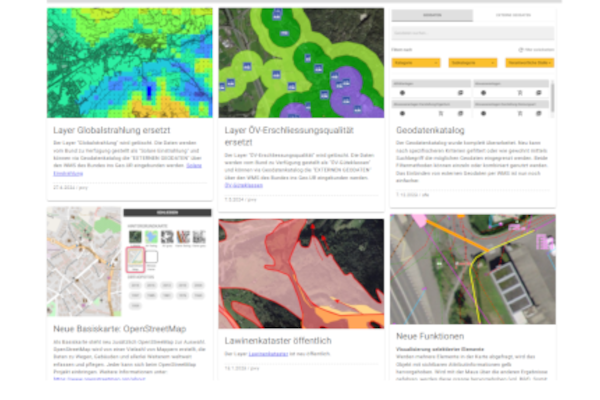Open the Lawinenkataster link
600x400 pixels.
268,354
